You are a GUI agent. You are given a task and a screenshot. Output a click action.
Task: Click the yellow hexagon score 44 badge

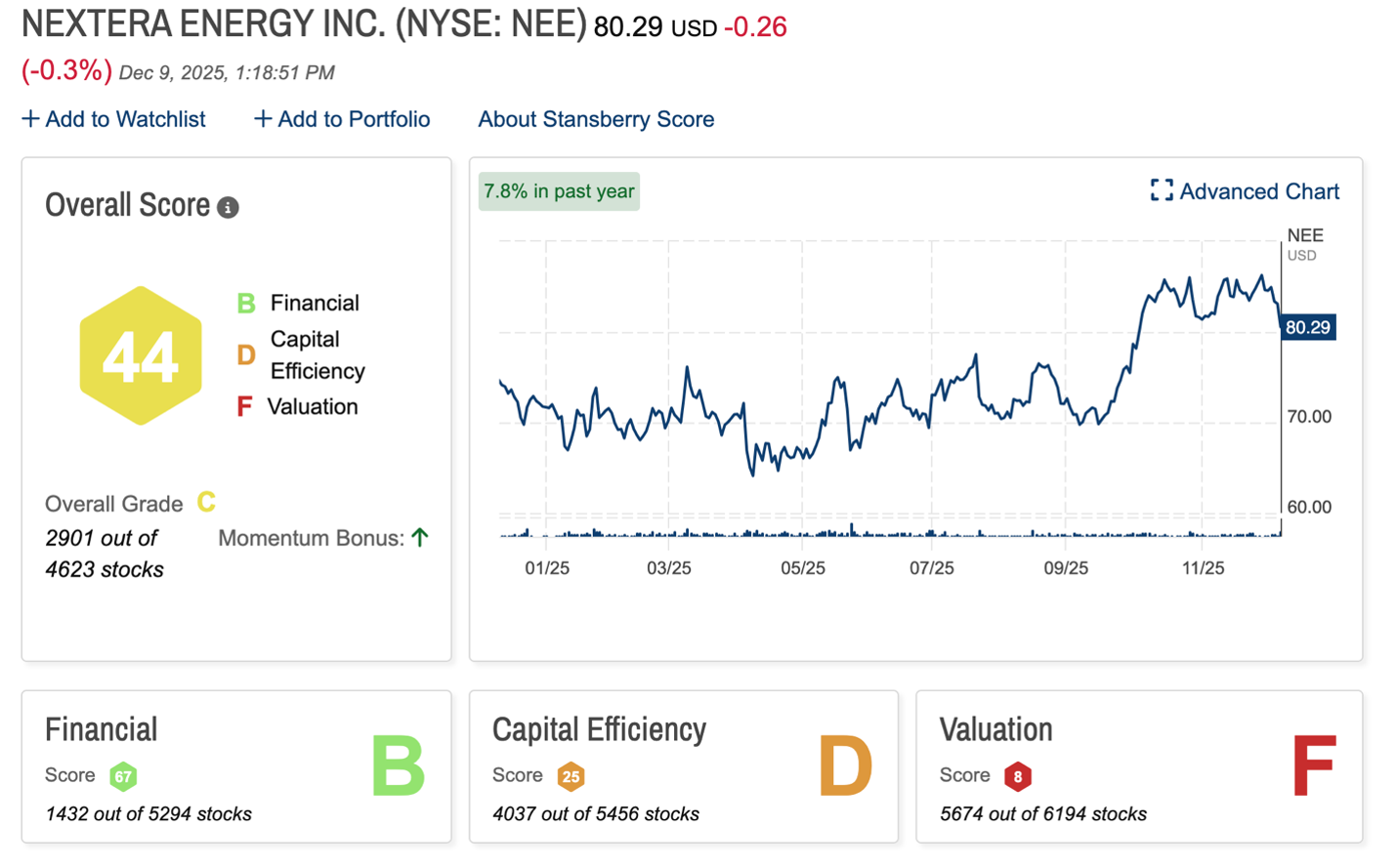141,356
